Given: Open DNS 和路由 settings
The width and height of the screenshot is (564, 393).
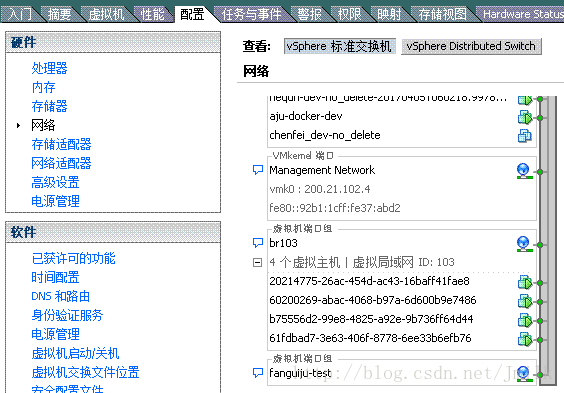Looking at the screenshot, I should [60, 297].
